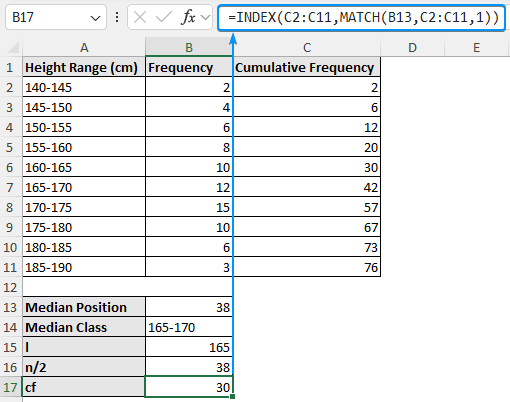The width and height of the screenshot is (510, 402).
Task: Click cumulative frequency value 42
Action: pos(307,187)
